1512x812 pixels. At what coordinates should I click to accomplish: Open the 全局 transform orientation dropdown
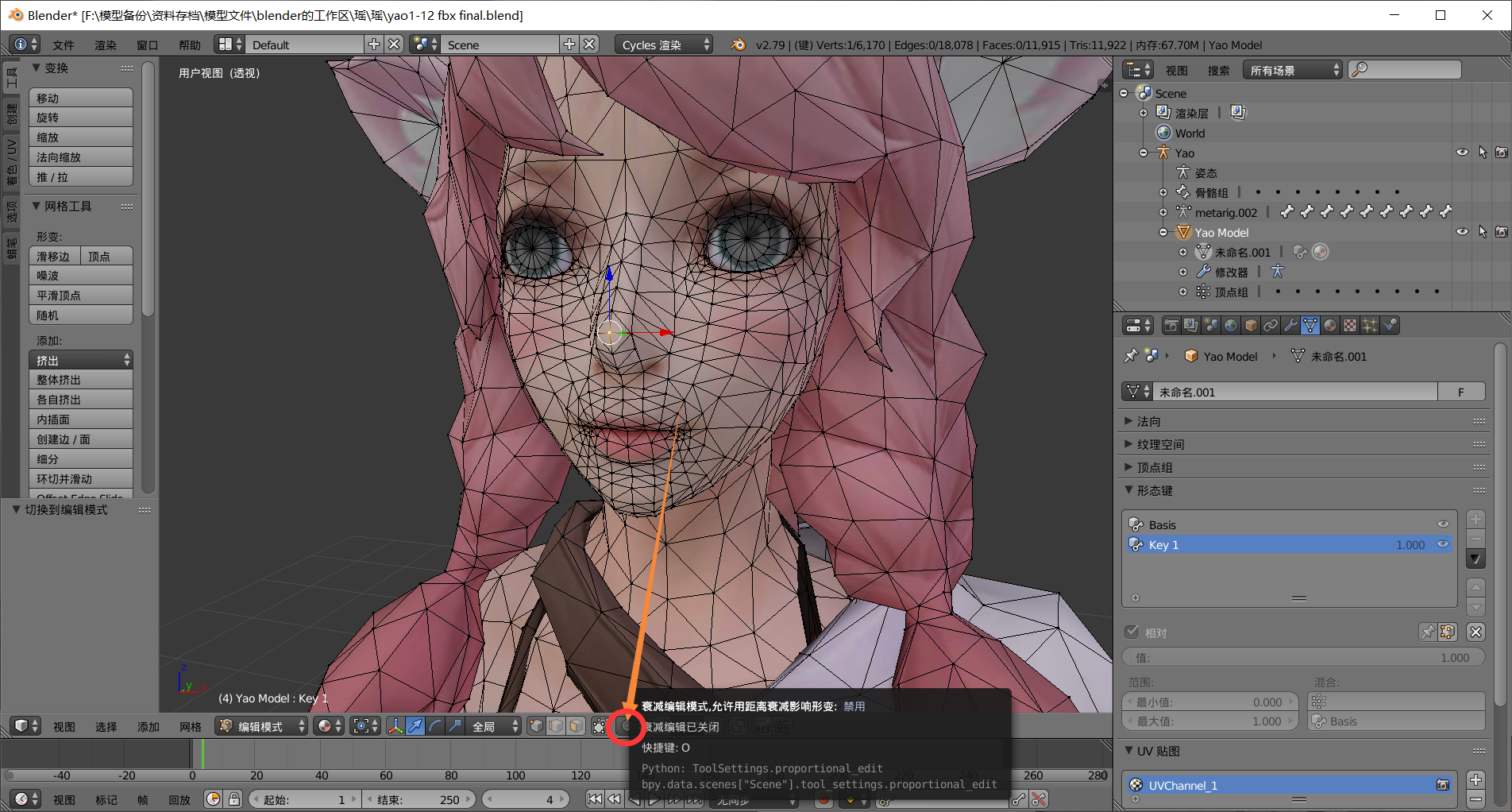coord(495,726)
